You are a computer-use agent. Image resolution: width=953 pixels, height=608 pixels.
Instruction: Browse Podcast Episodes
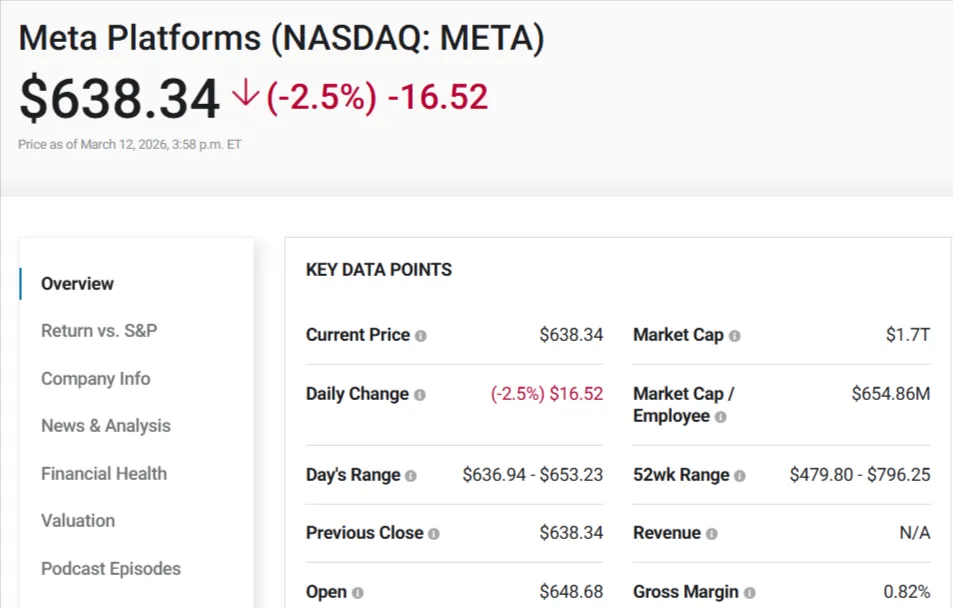coord(110,568)
